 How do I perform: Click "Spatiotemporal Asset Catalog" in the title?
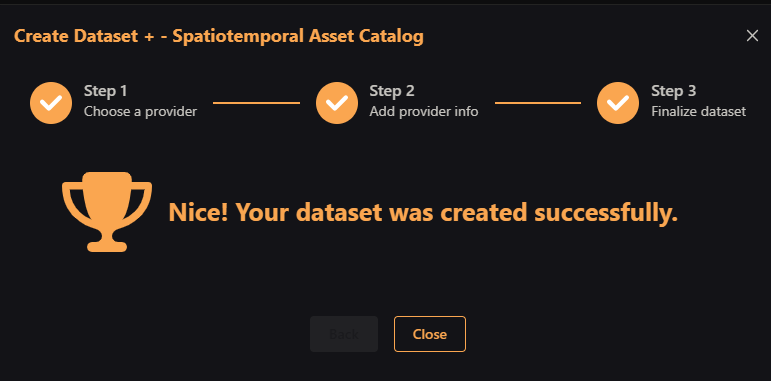click(x=298, y=36)
